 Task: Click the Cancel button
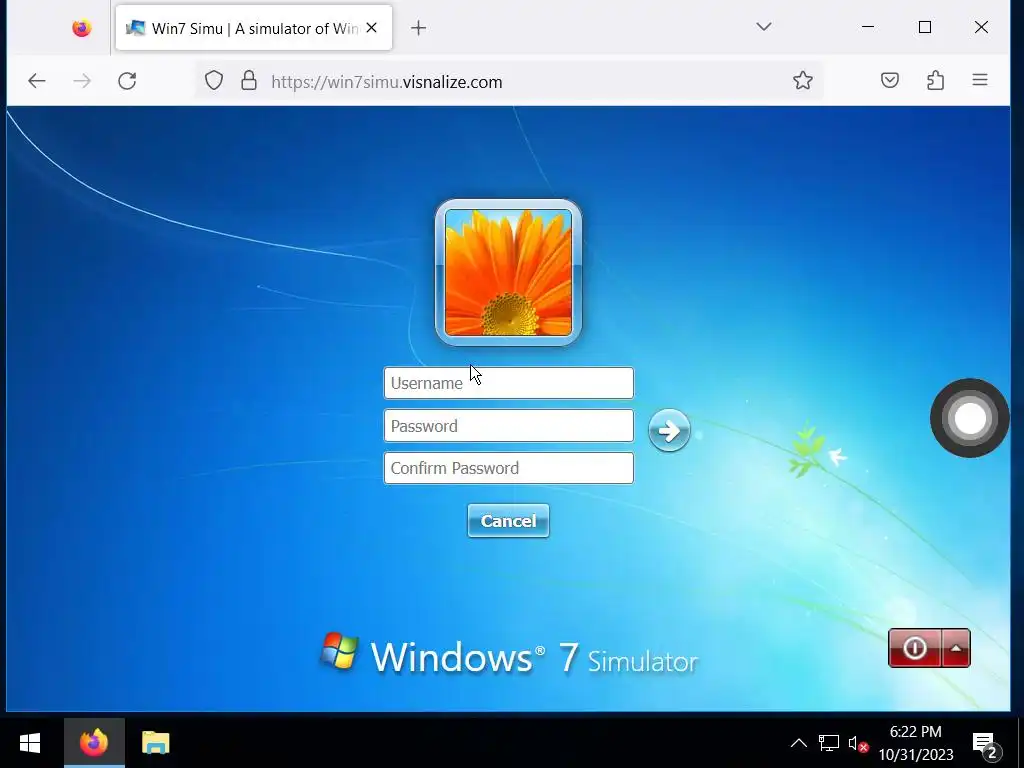coord(508,520)
